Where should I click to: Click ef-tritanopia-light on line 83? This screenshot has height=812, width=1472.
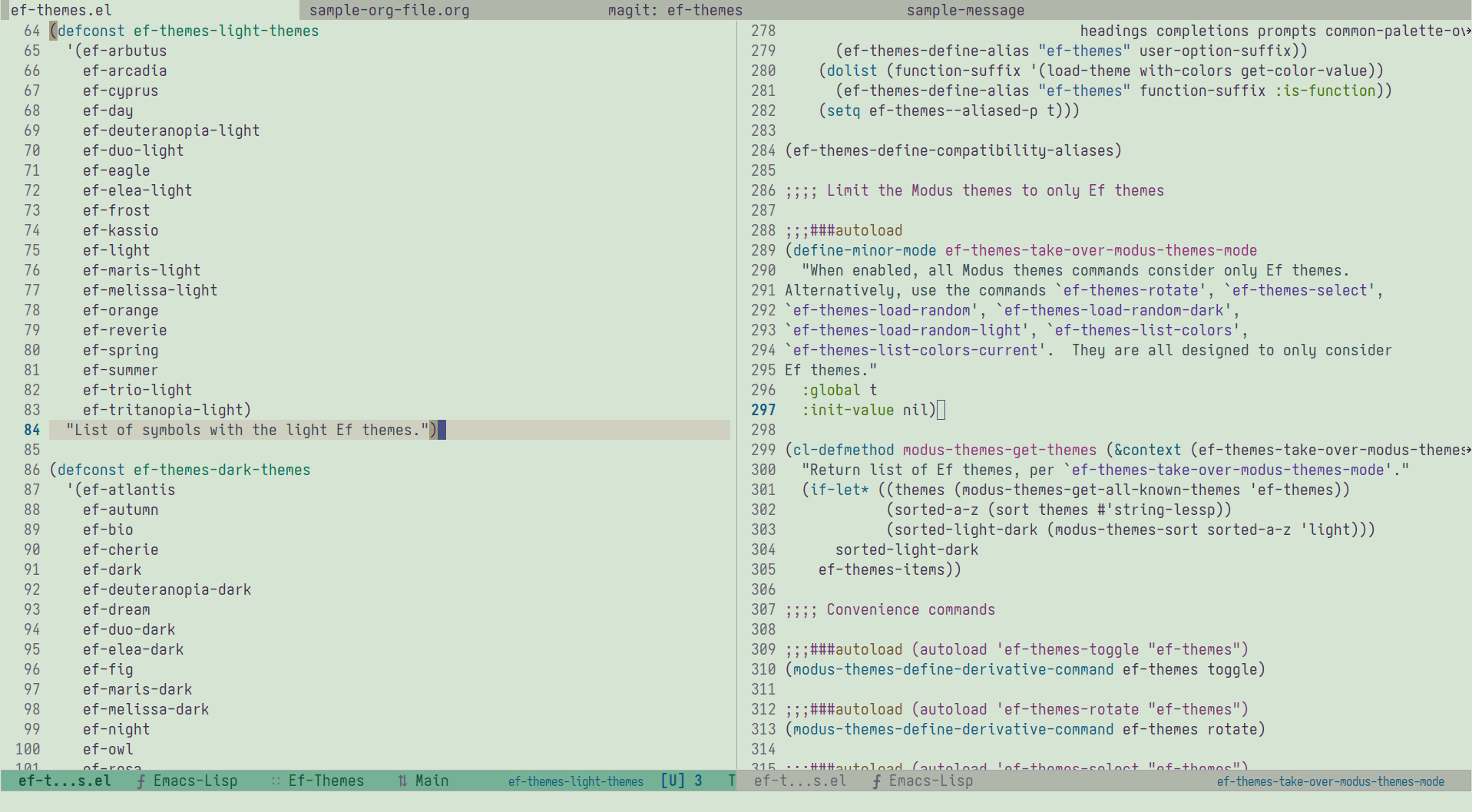tap(163, 410)
